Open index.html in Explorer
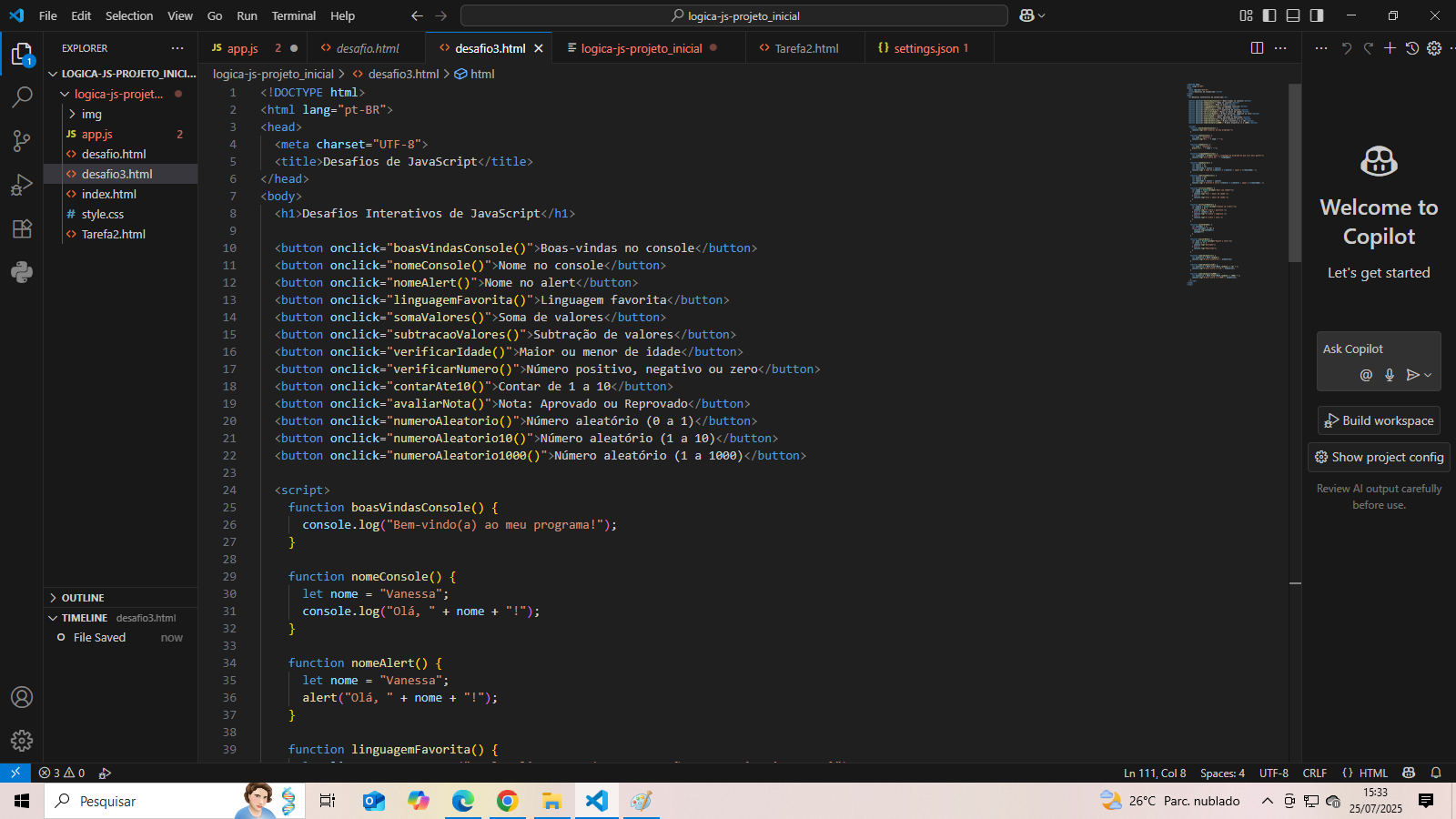The image size is (1456, 819). click(x=121, y=194)
